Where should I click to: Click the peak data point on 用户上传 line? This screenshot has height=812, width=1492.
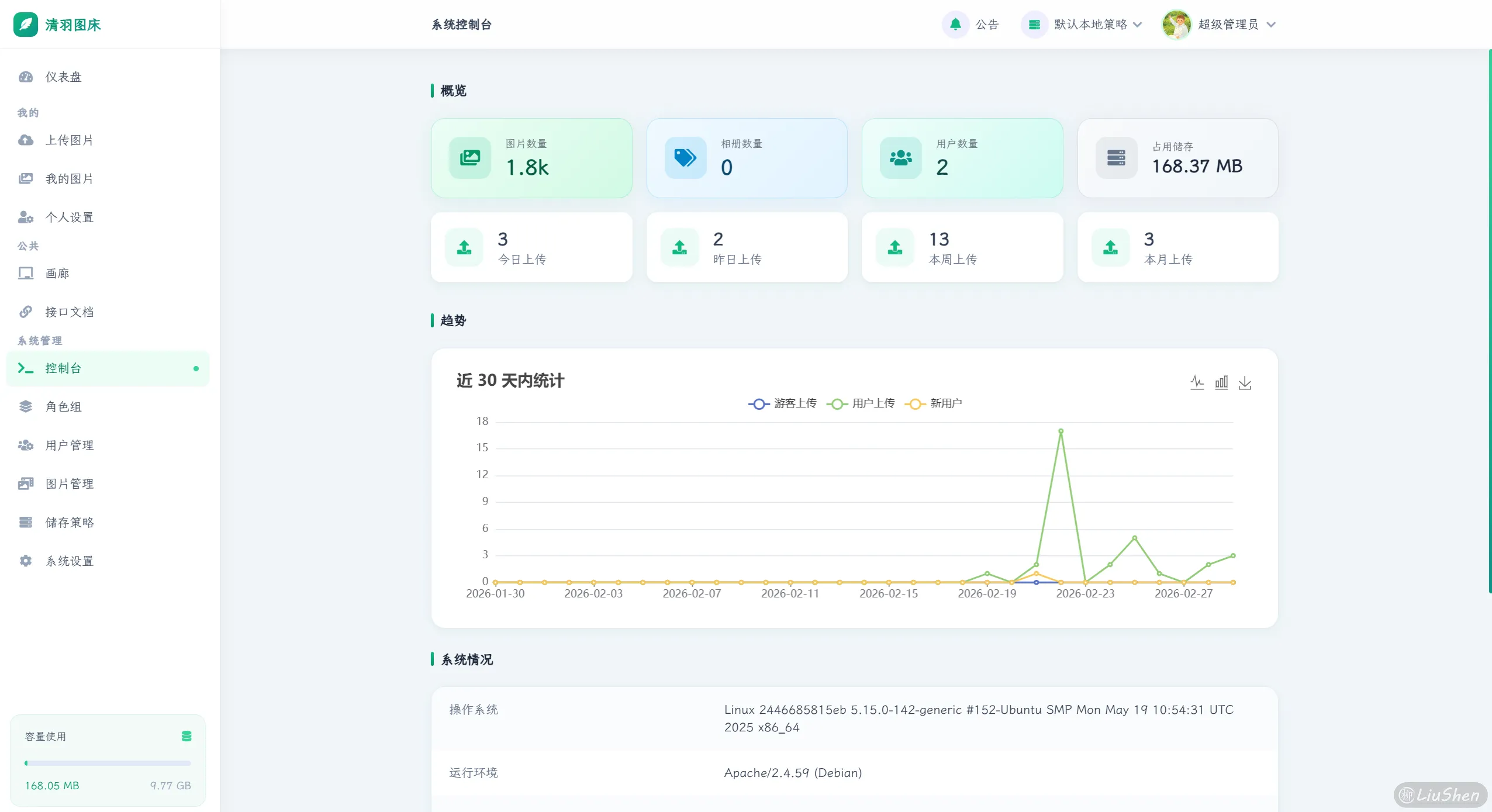[1061, 431]
